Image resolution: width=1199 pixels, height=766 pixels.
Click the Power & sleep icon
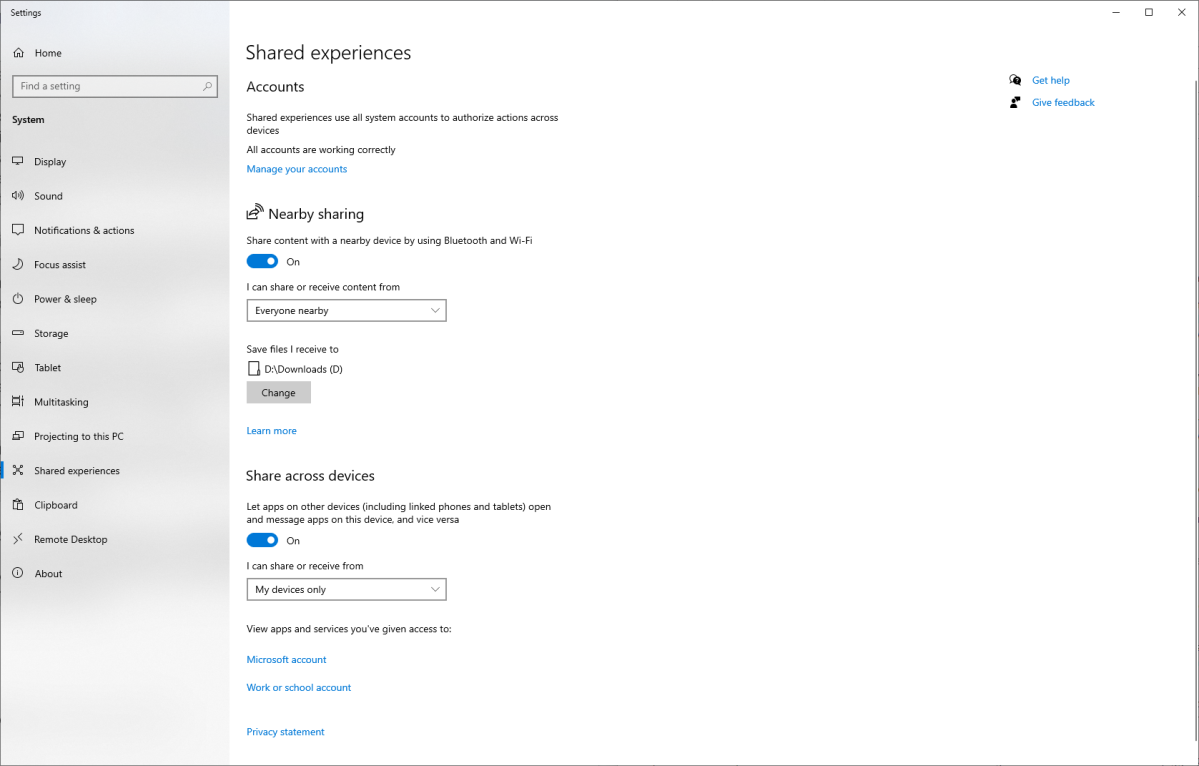click(18, 299)
